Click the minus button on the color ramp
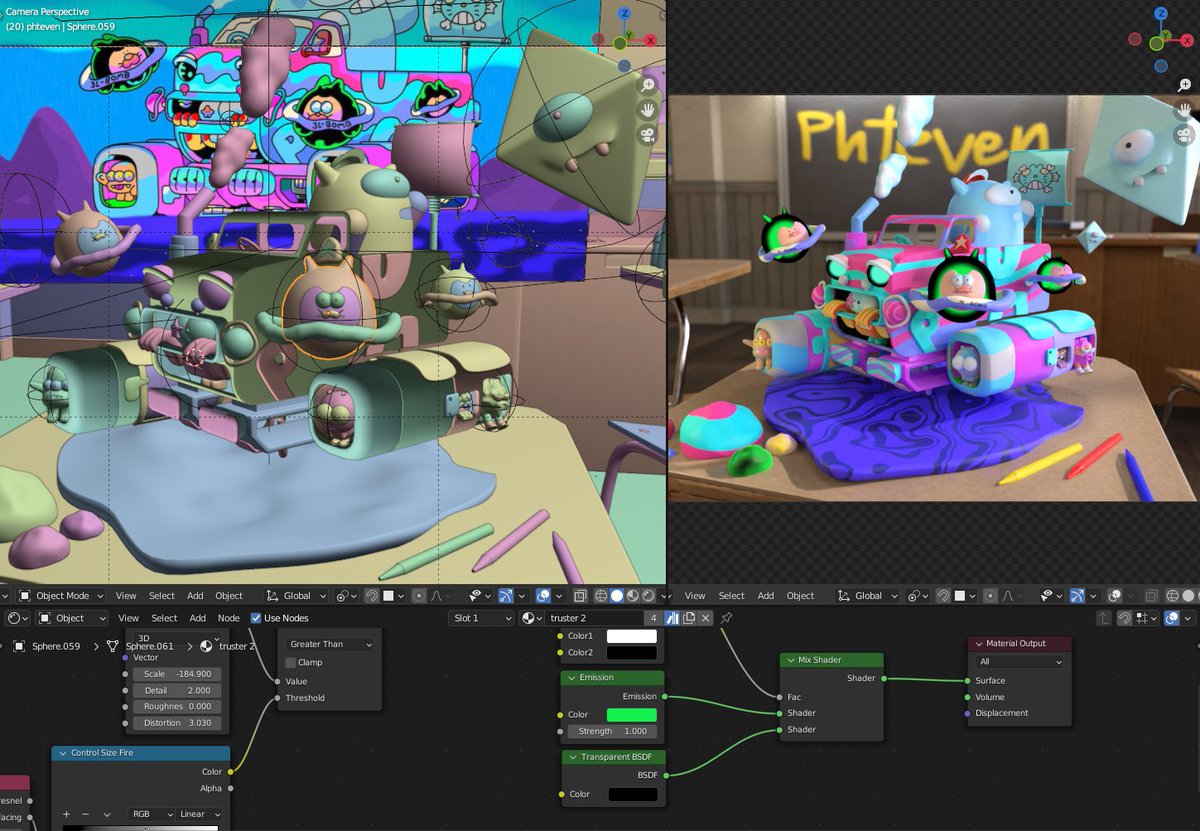Screen dimensions: 1200x831 tap(85, 814)
